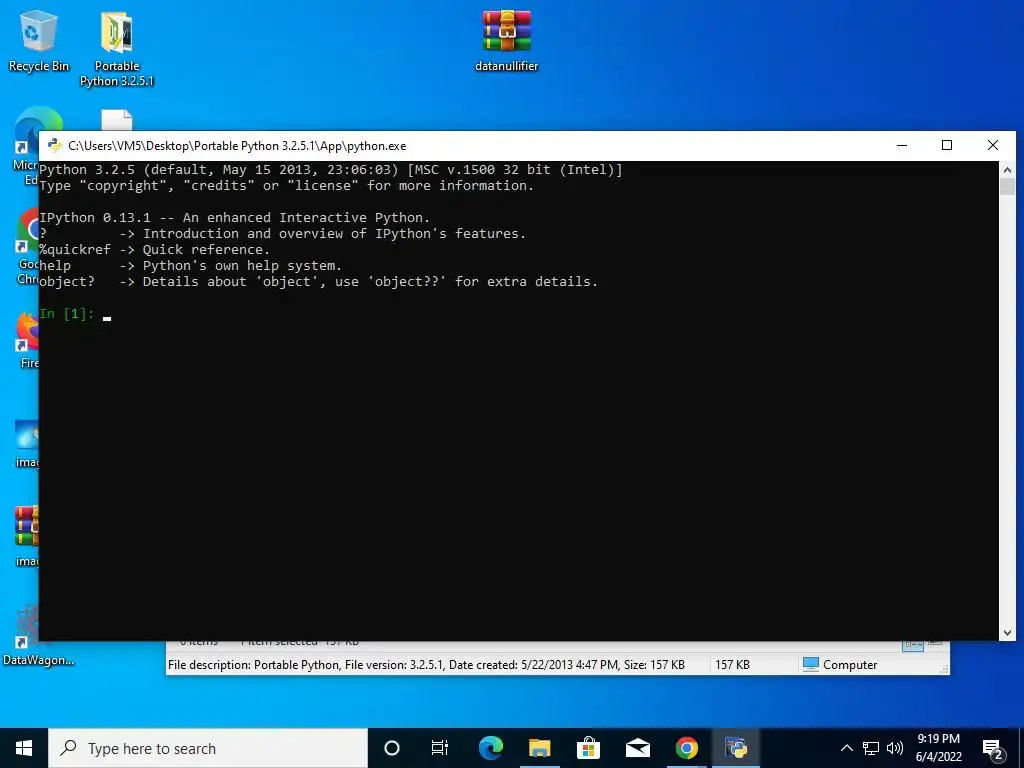Click the console scrollbar down arrow
The image size is (1024, 768).
[1007, 633]
